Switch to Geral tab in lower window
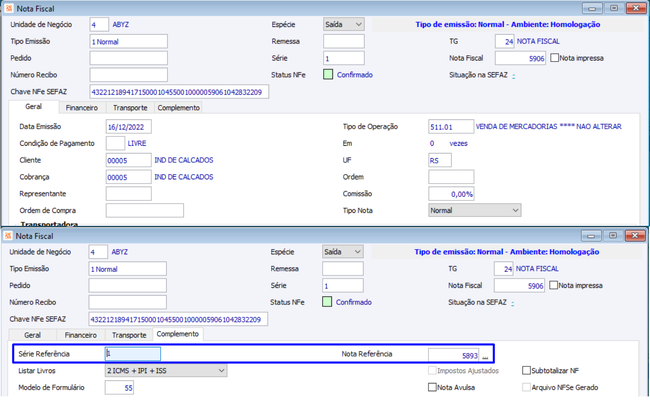 [x=32, y=335]
